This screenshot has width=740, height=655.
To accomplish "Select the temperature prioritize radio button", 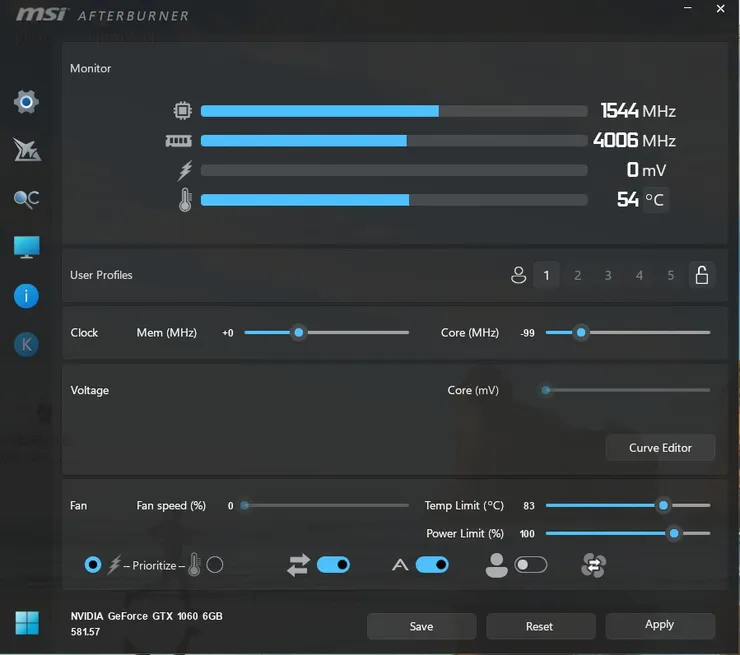I will point(215,565).
